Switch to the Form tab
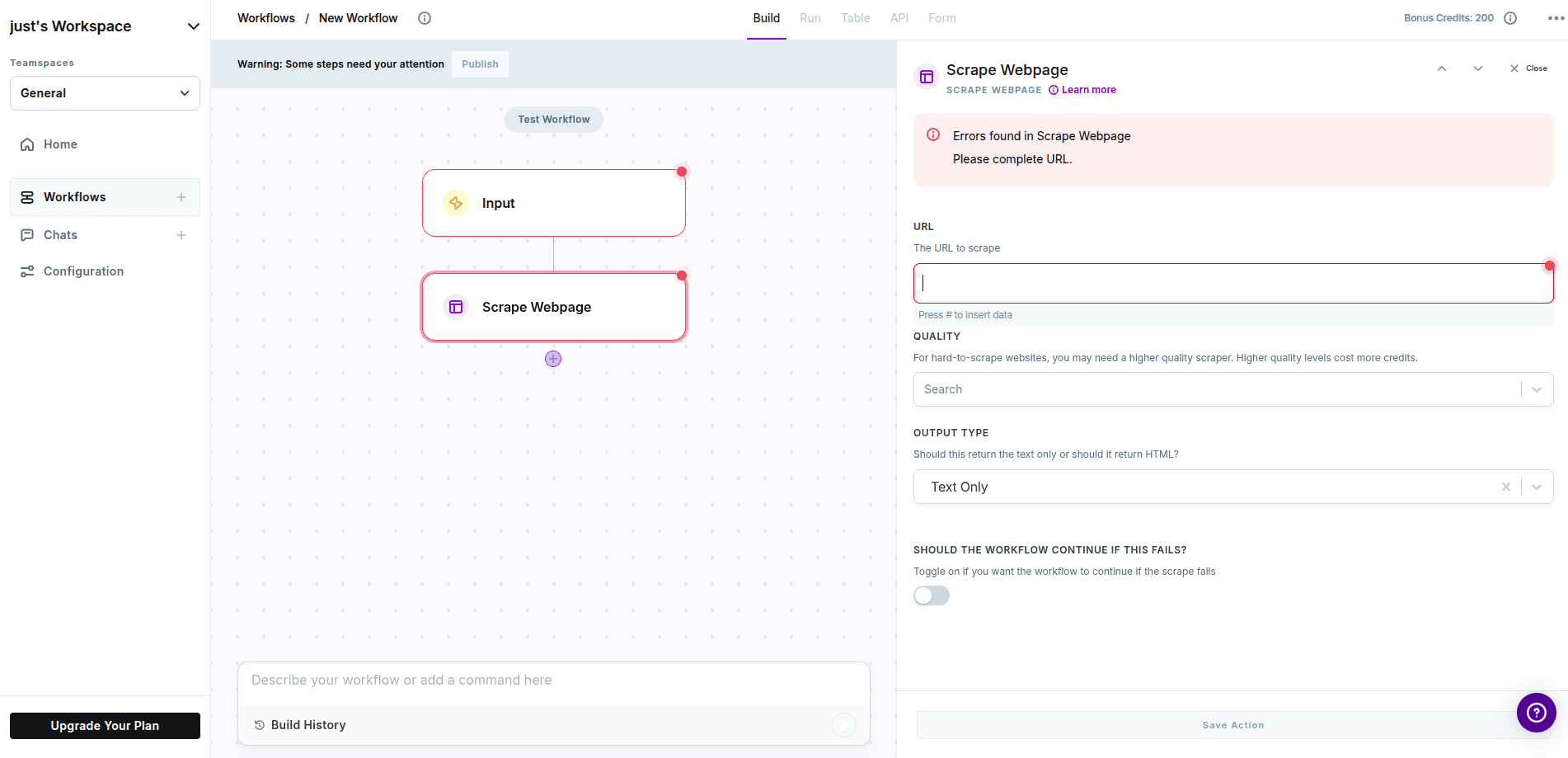Viewport: 1568px width, 758px height. 942,18
